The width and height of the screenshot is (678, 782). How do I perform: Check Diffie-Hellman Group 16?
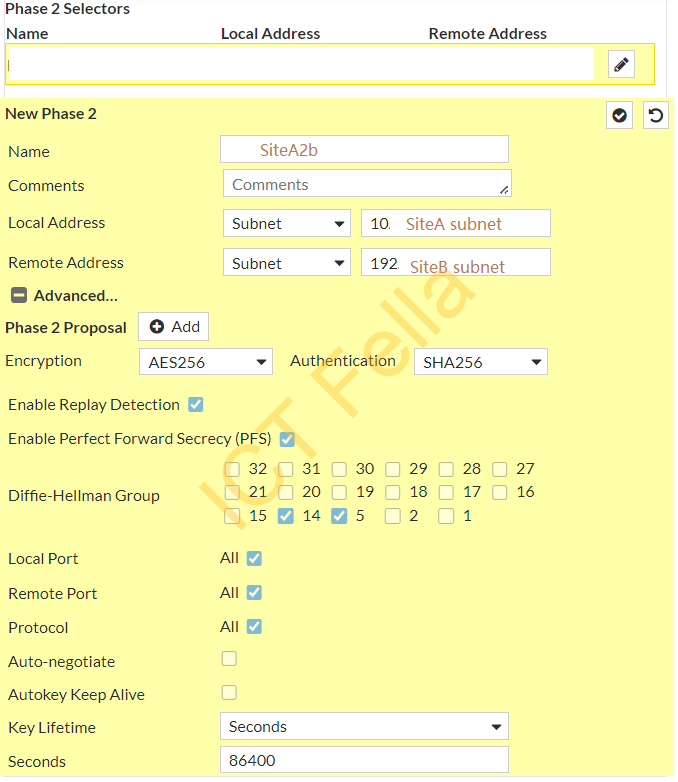[x=499, y=492]
